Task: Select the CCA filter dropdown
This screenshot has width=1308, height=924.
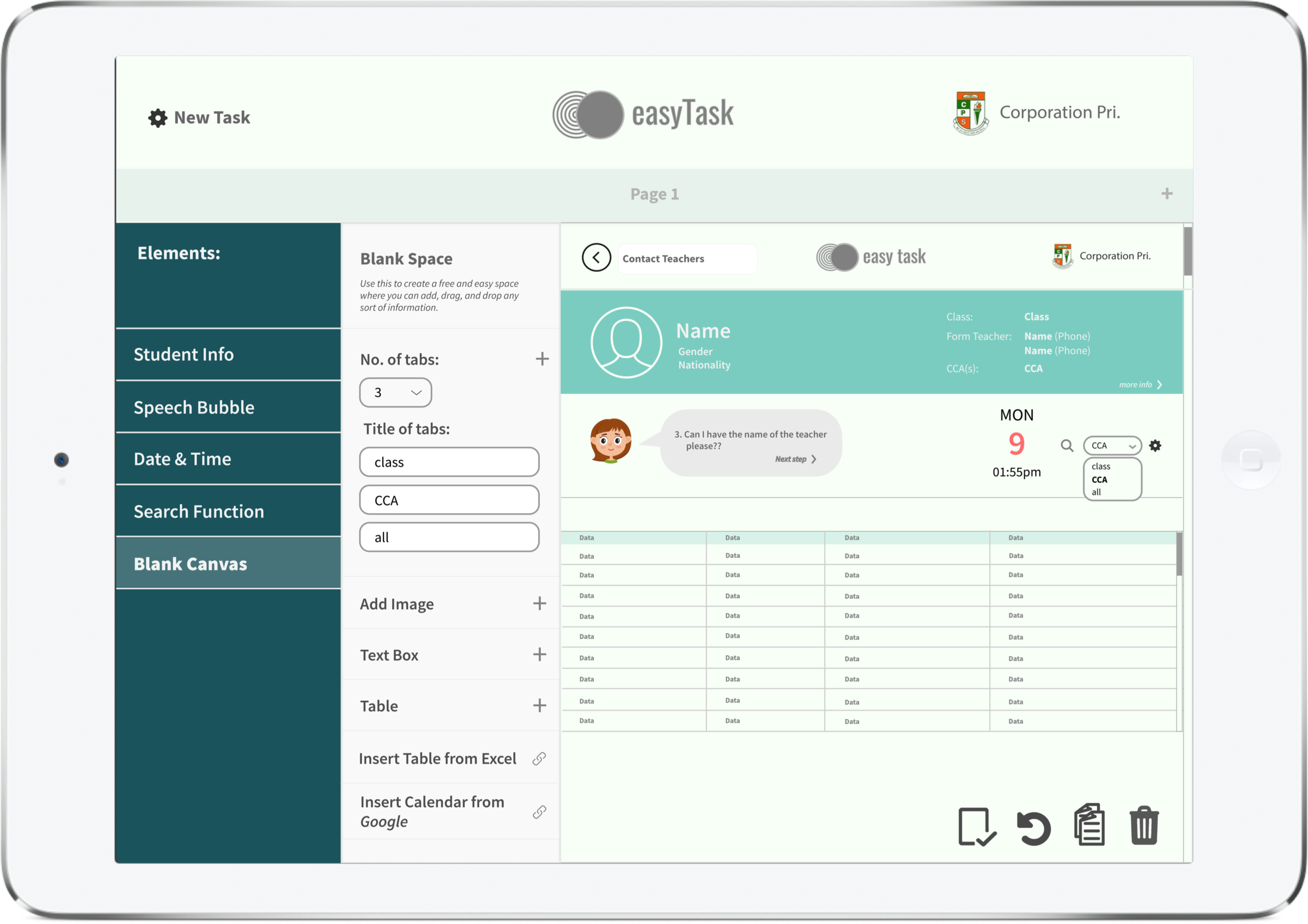Action: [1112, 446]
